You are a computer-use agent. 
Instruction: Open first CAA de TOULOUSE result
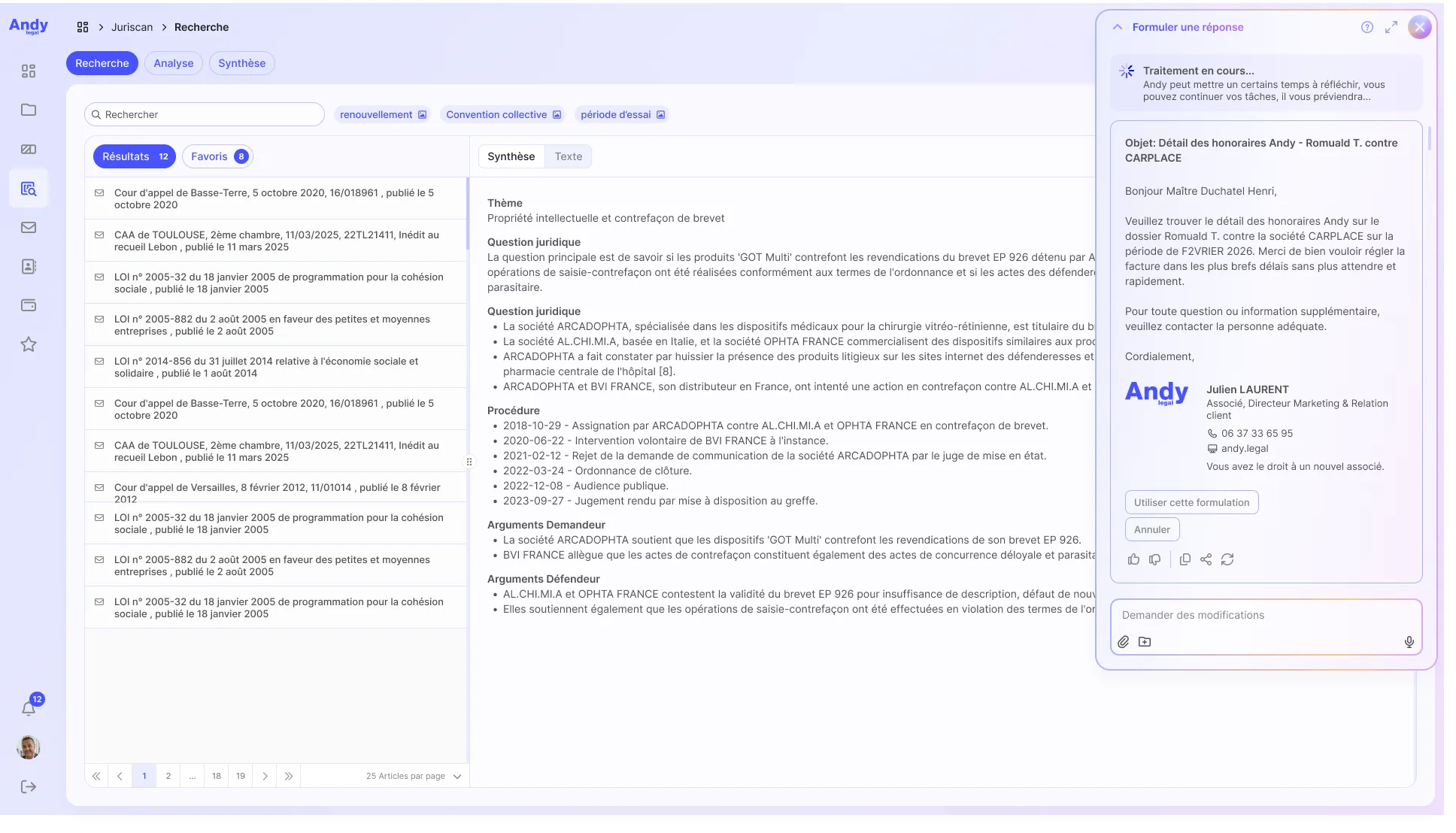275,241
